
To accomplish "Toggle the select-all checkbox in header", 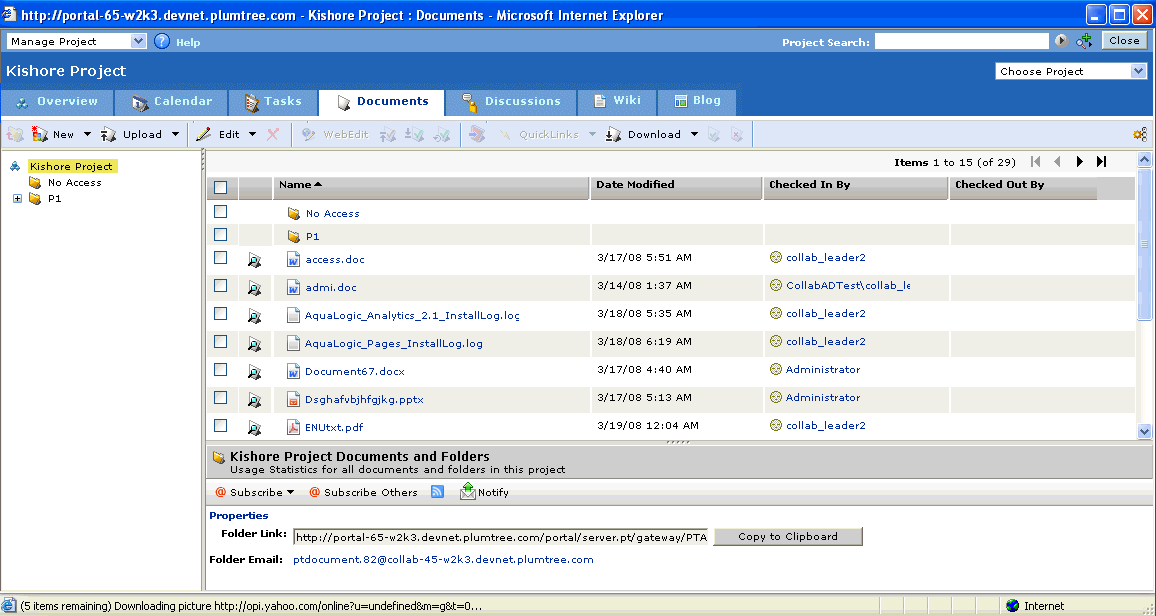I will pyautogui.click(x=220, y=187).
